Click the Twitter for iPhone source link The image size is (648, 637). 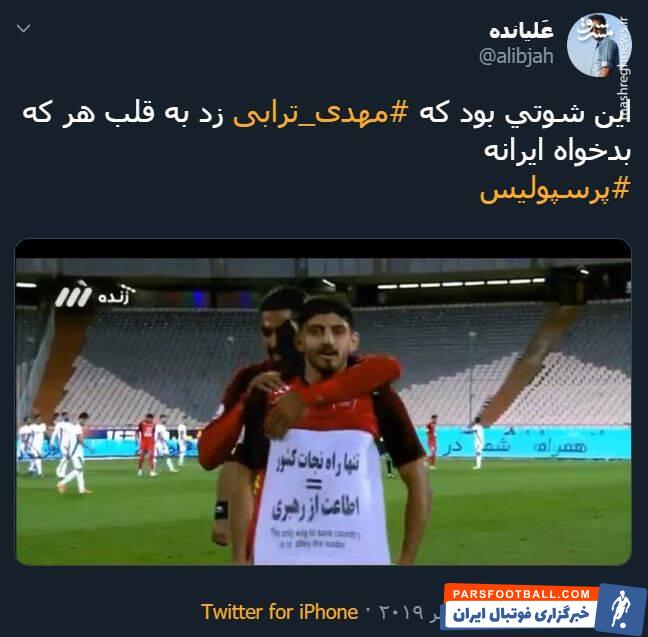[279, 612]
